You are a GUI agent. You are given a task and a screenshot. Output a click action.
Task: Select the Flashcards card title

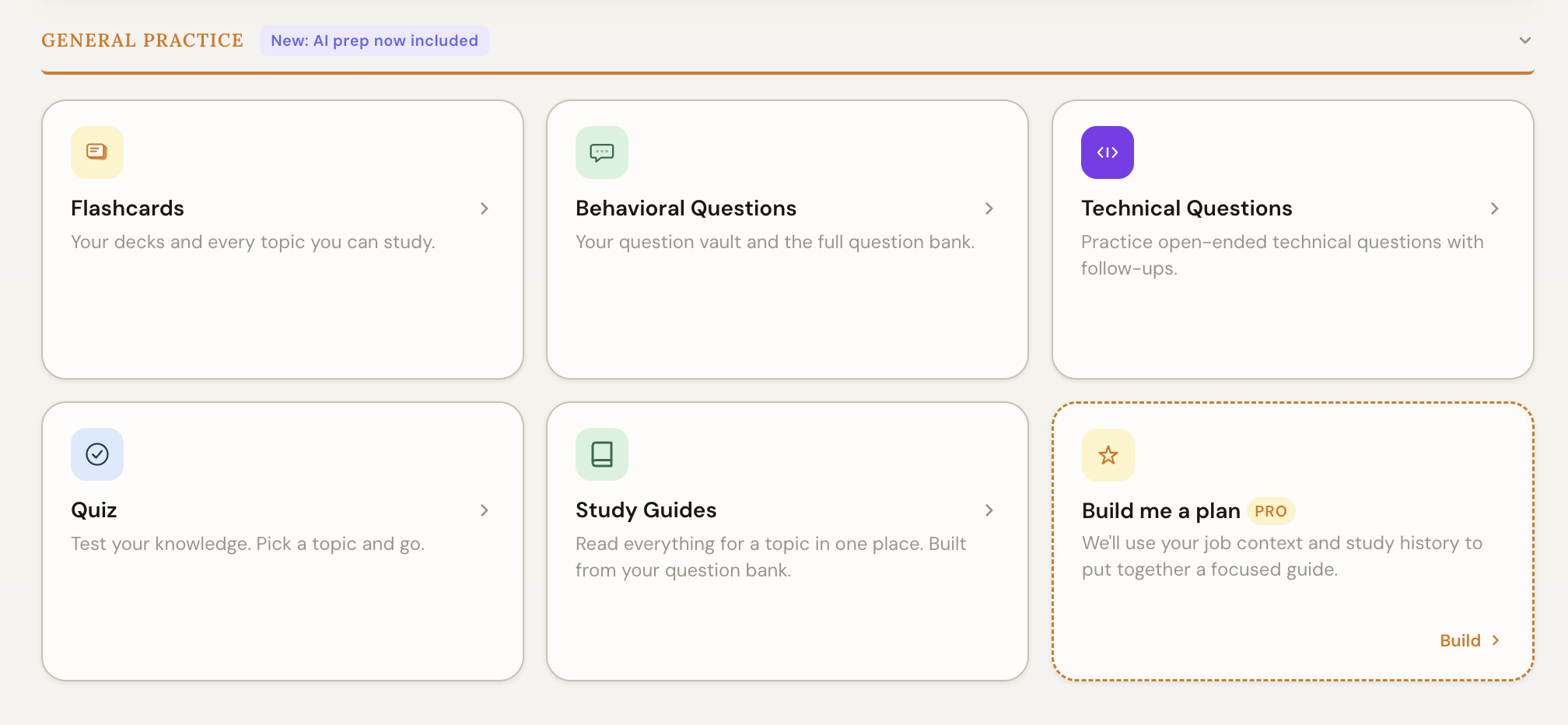128,208
